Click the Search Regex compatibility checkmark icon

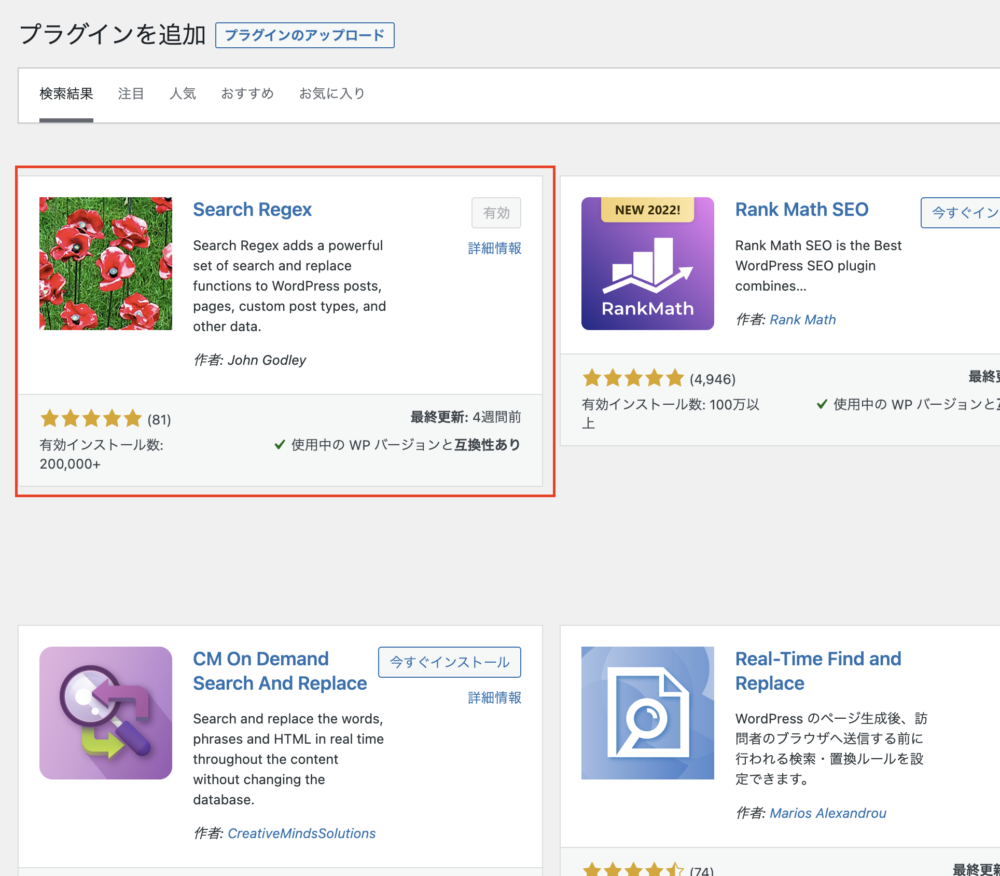coord(279,444)
